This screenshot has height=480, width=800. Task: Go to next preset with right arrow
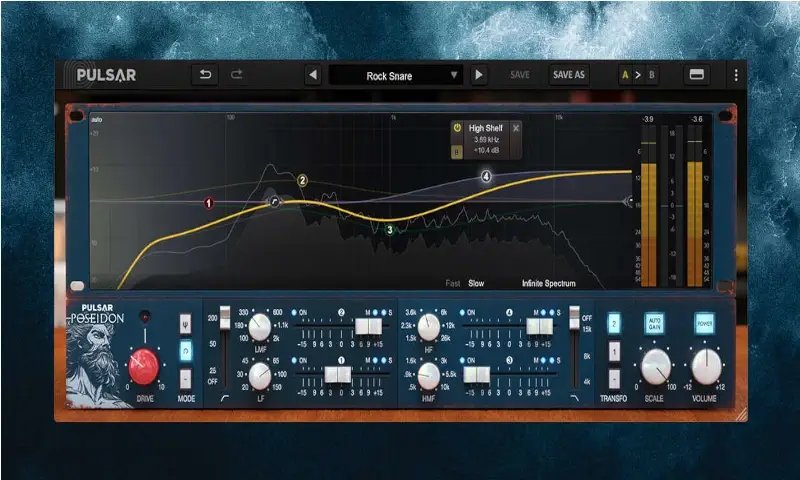(x=479, y=75)
